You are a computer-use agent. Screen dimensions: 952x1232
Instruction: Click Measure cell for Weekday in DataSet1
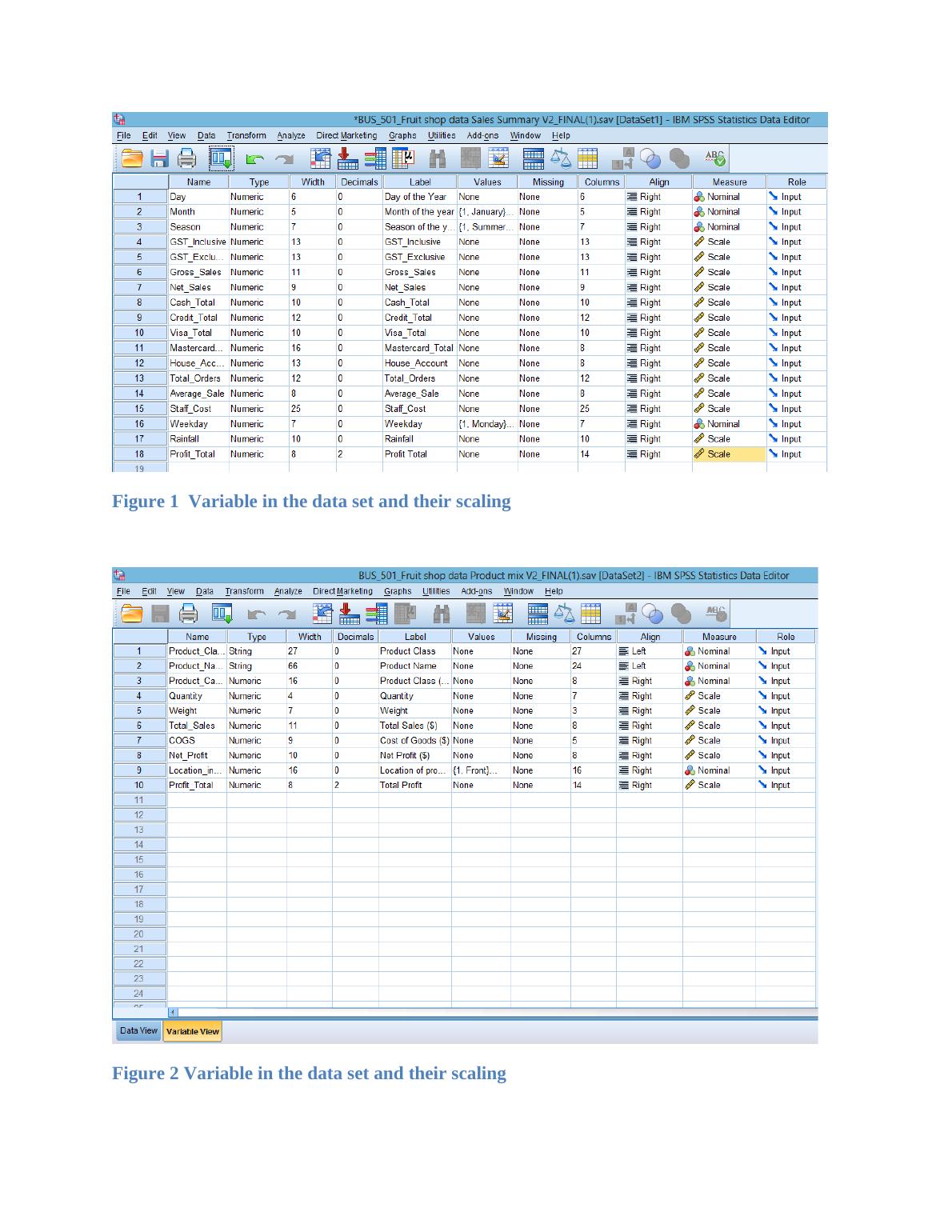coord(728,424)
